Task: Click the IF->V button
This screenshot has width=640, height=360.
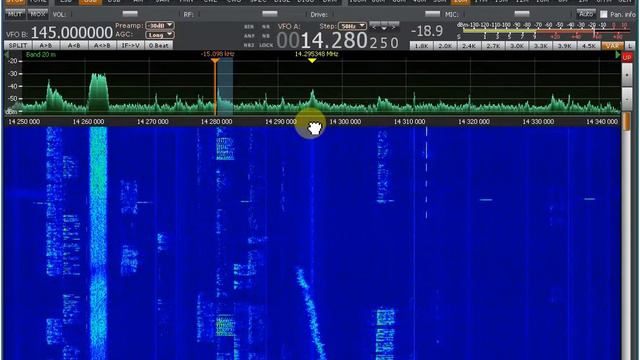Action: (x=130, y=45)
